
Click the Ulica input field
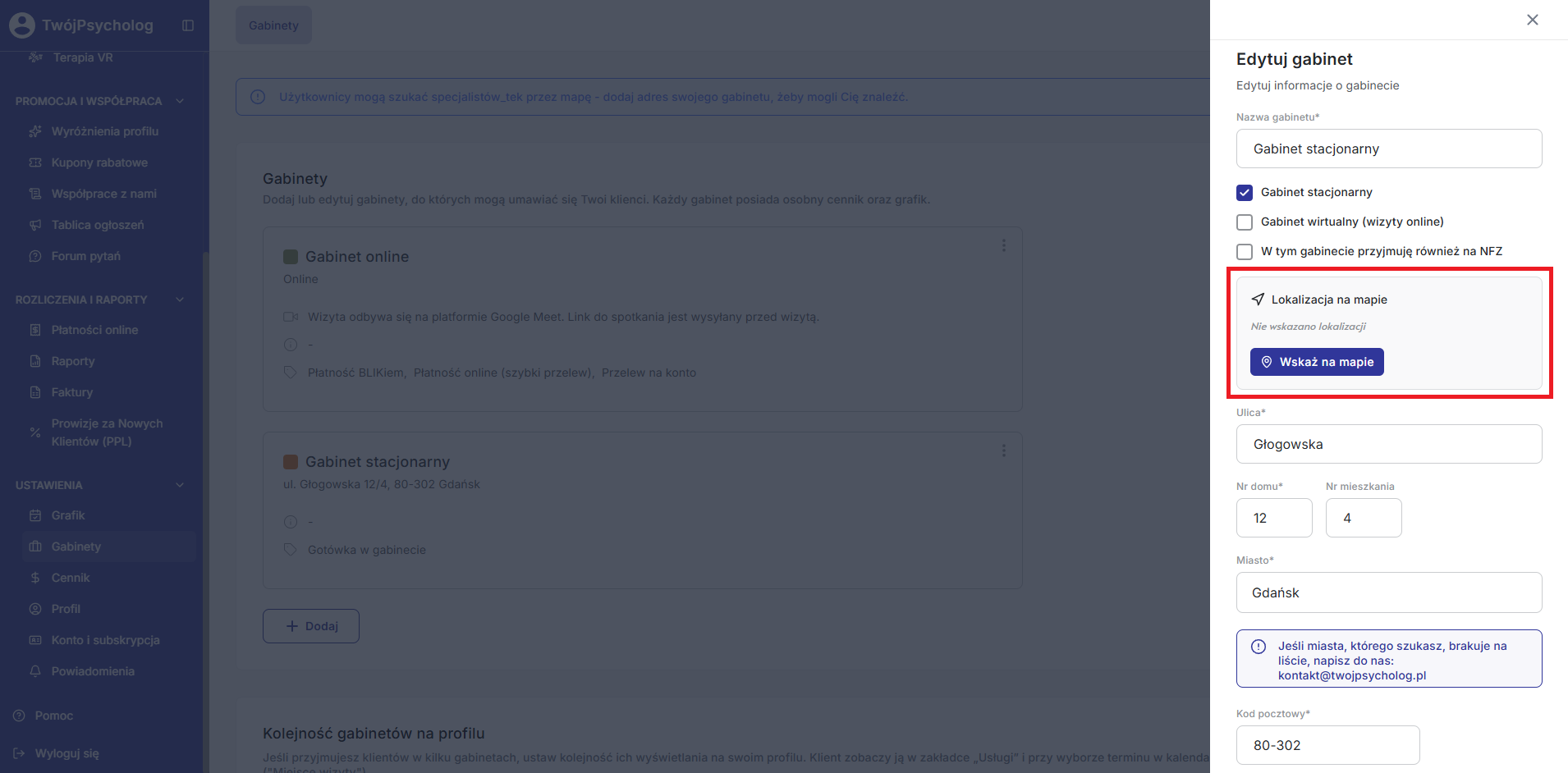coord(1389,444)
